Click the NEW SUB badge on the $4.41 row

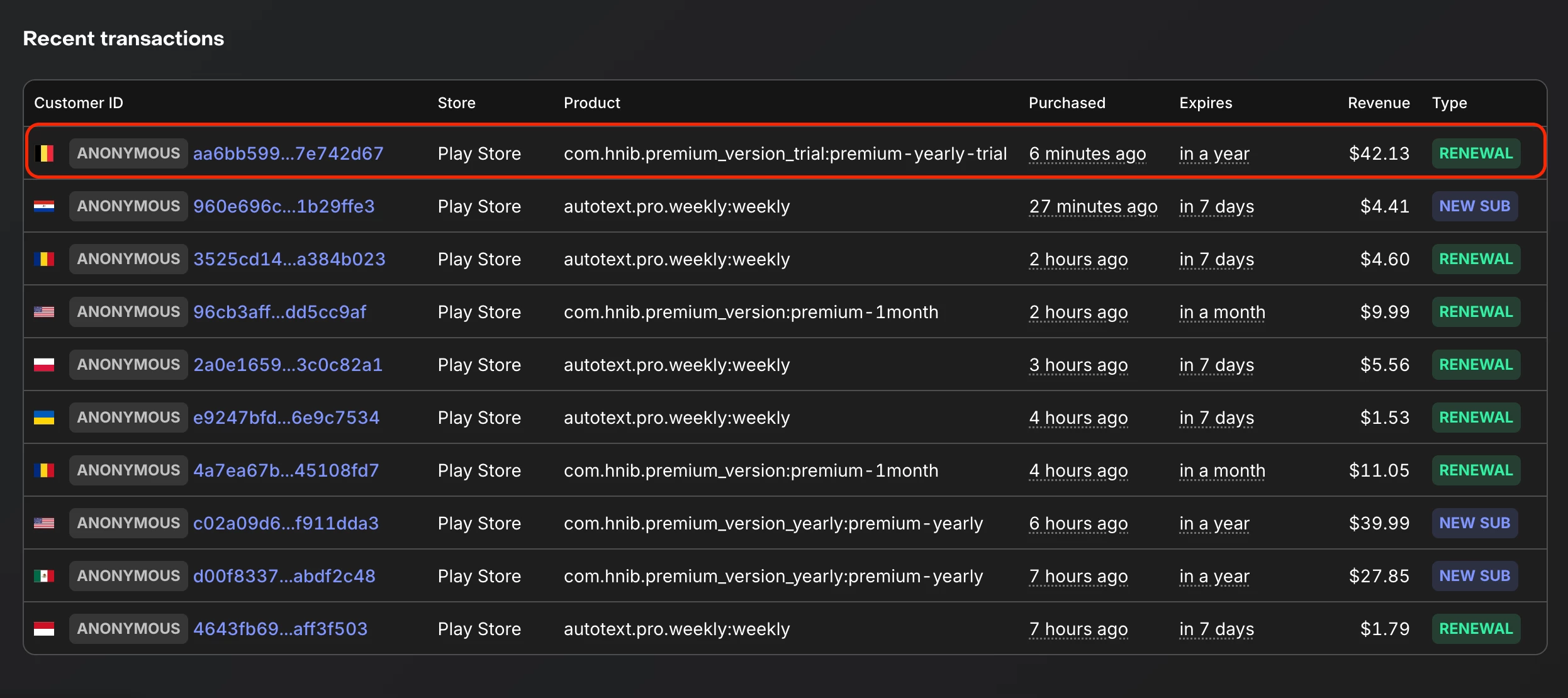tap(1474, 206)
